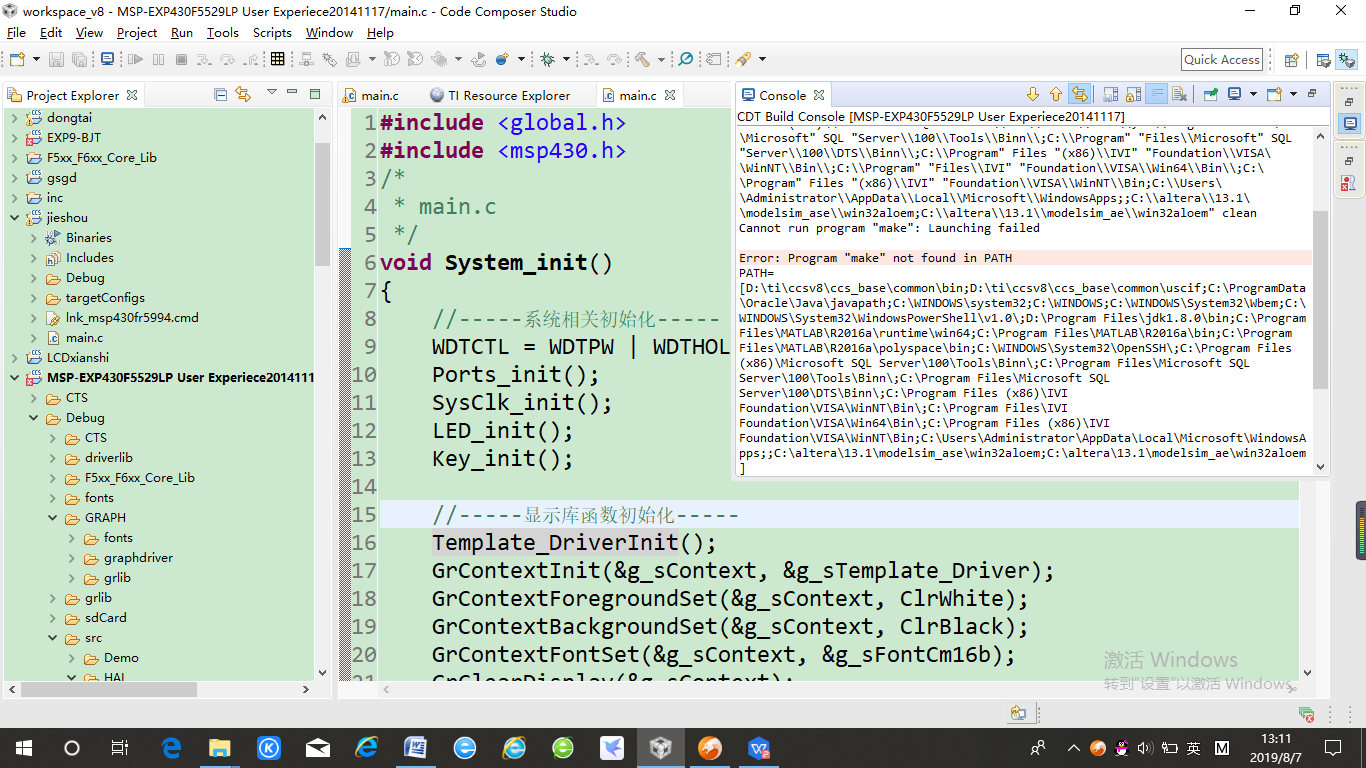Switch to CCS Debug perspective icon

point(1346,60)
